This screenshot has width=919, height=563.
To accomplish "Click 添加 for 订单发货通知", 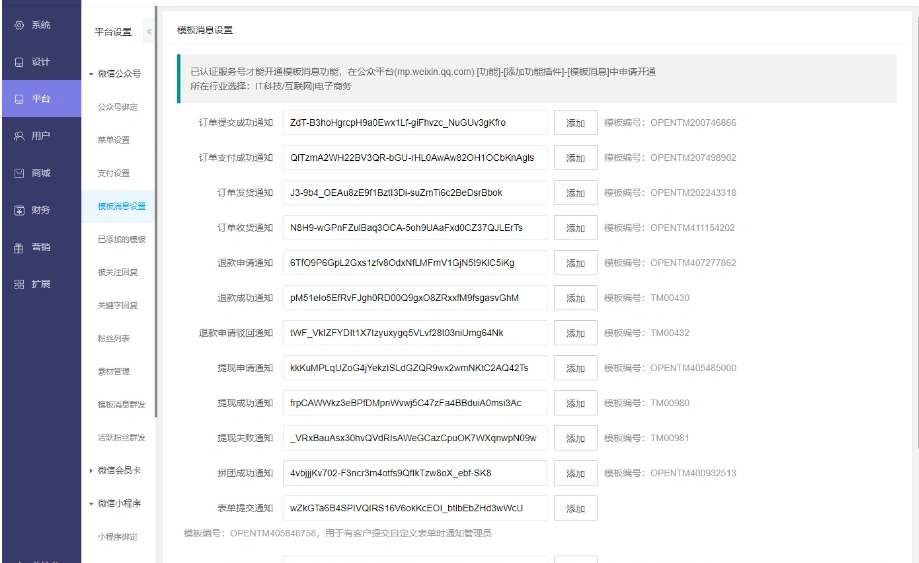I will click(576, 193).
